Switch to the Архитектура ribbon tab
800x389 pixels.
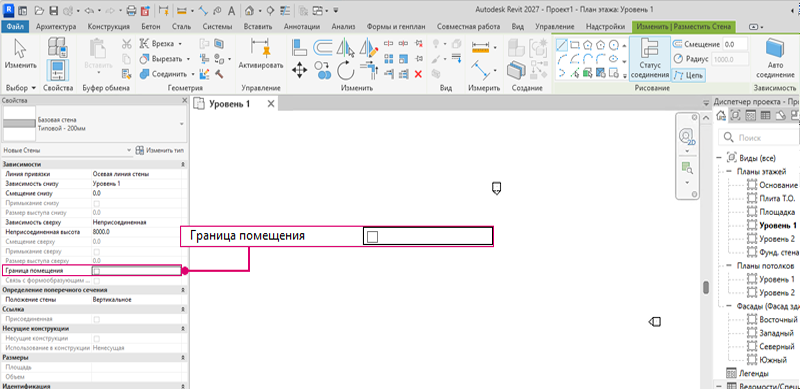coord(56,27)
